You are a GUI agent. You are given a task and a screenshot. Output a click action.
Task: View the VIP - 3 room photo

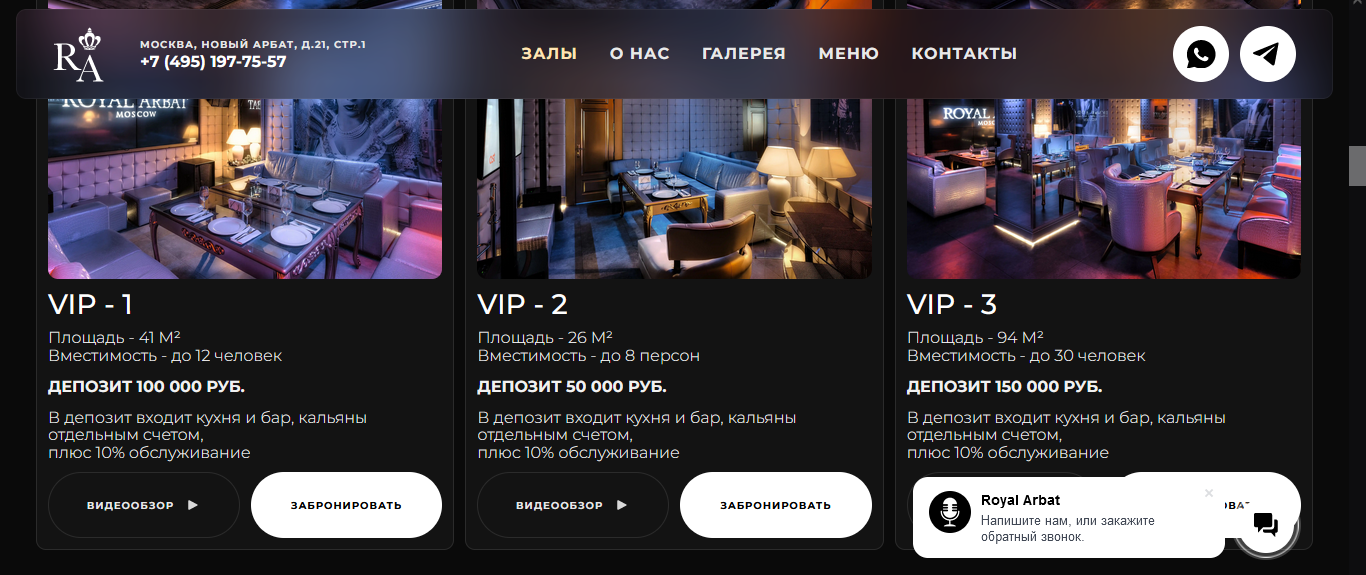[x=1104, y=188]
